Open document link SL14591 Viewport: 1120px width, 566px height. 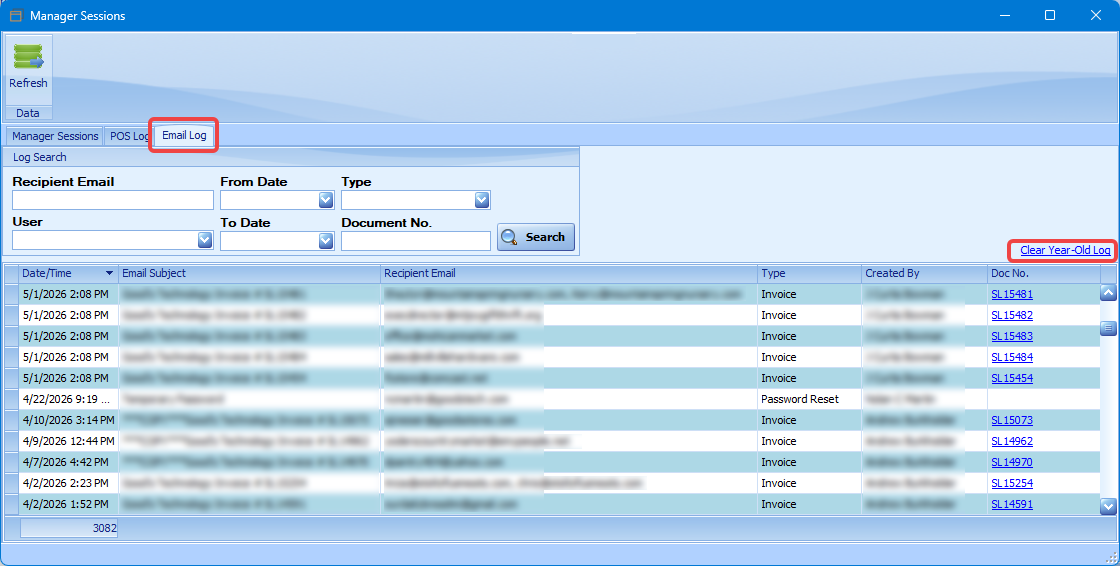(x=1011, y=505)
